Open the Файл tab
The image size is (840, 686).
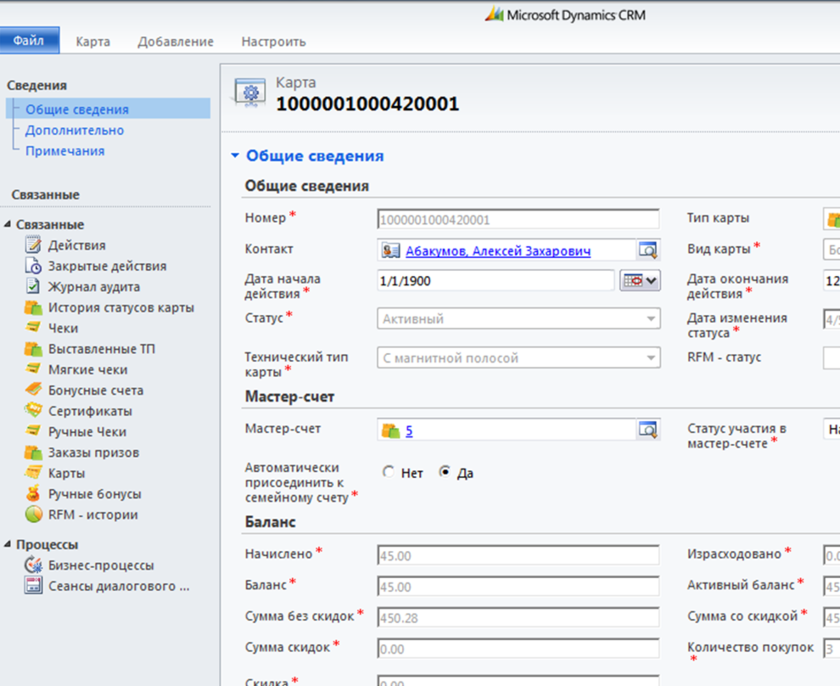29,41
